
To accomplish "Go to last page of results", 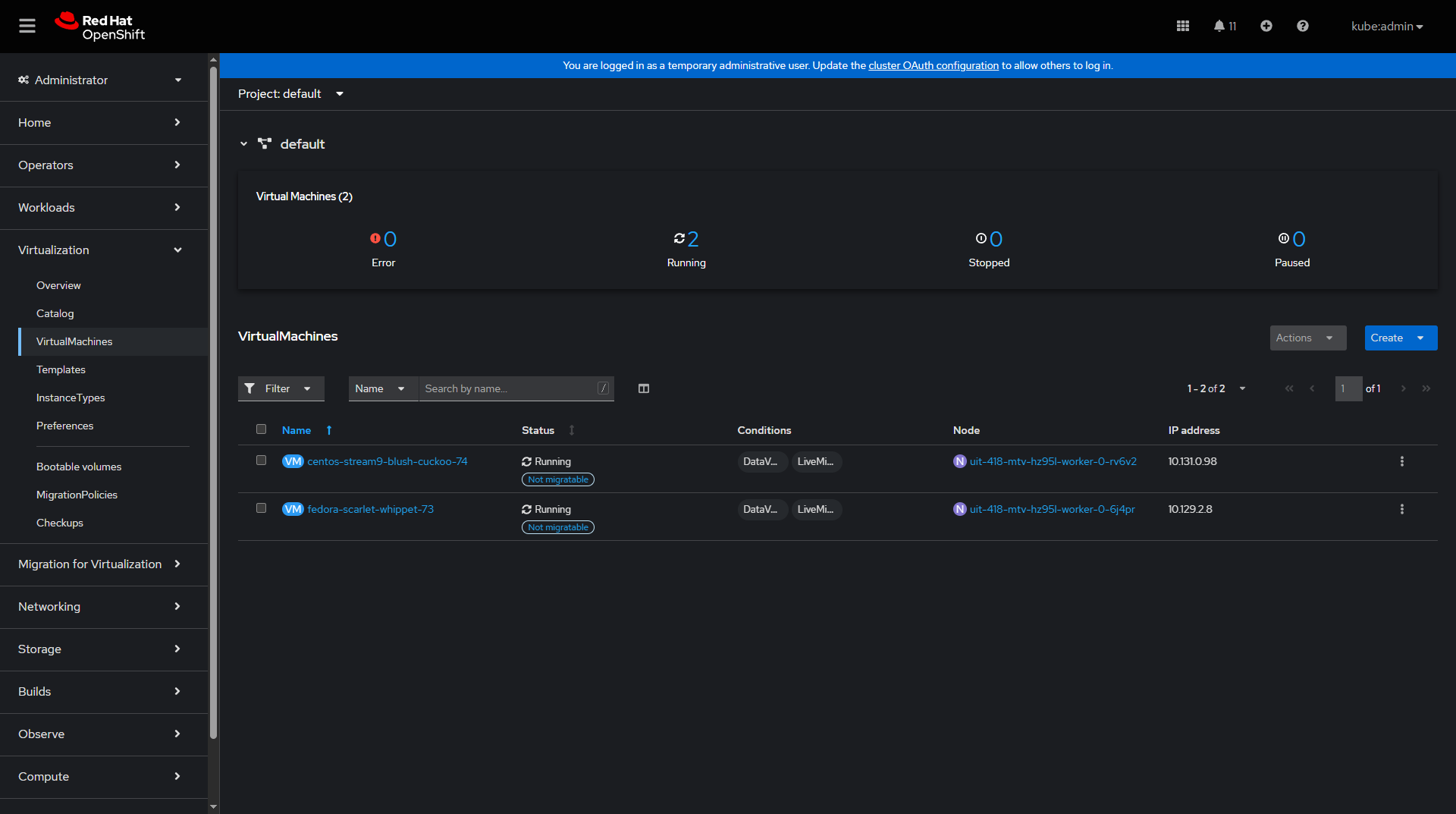I will point(1426,388).
